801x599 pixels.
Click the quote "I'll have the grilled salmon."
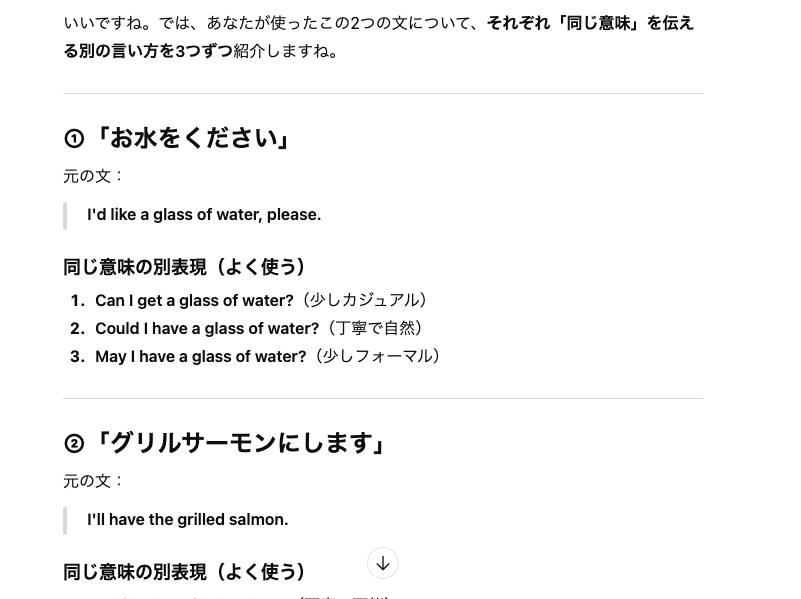(x=188, y=519)
